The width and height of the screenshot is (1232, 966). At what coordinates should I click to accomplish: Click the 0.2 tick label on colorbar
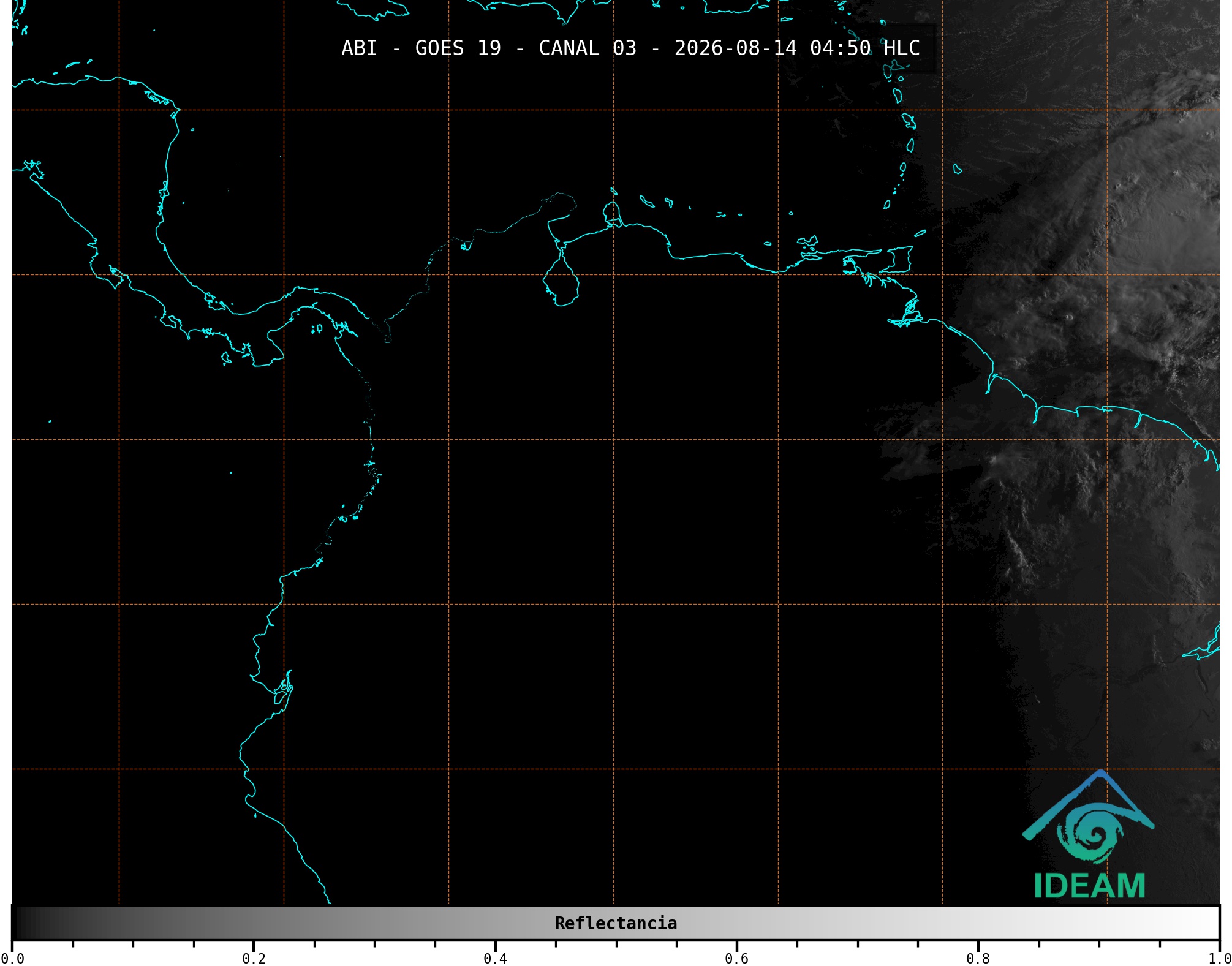[254, 959]
